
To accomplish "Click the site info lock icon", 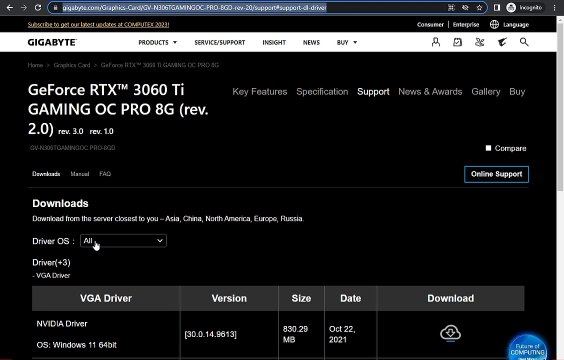I will click(x=55, y=8).
